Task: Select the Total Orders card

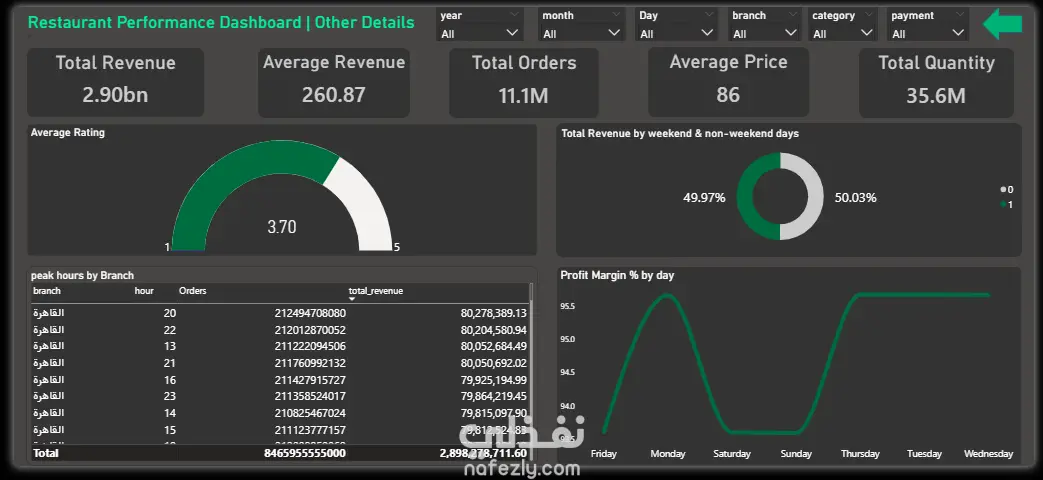Action: 523,82
